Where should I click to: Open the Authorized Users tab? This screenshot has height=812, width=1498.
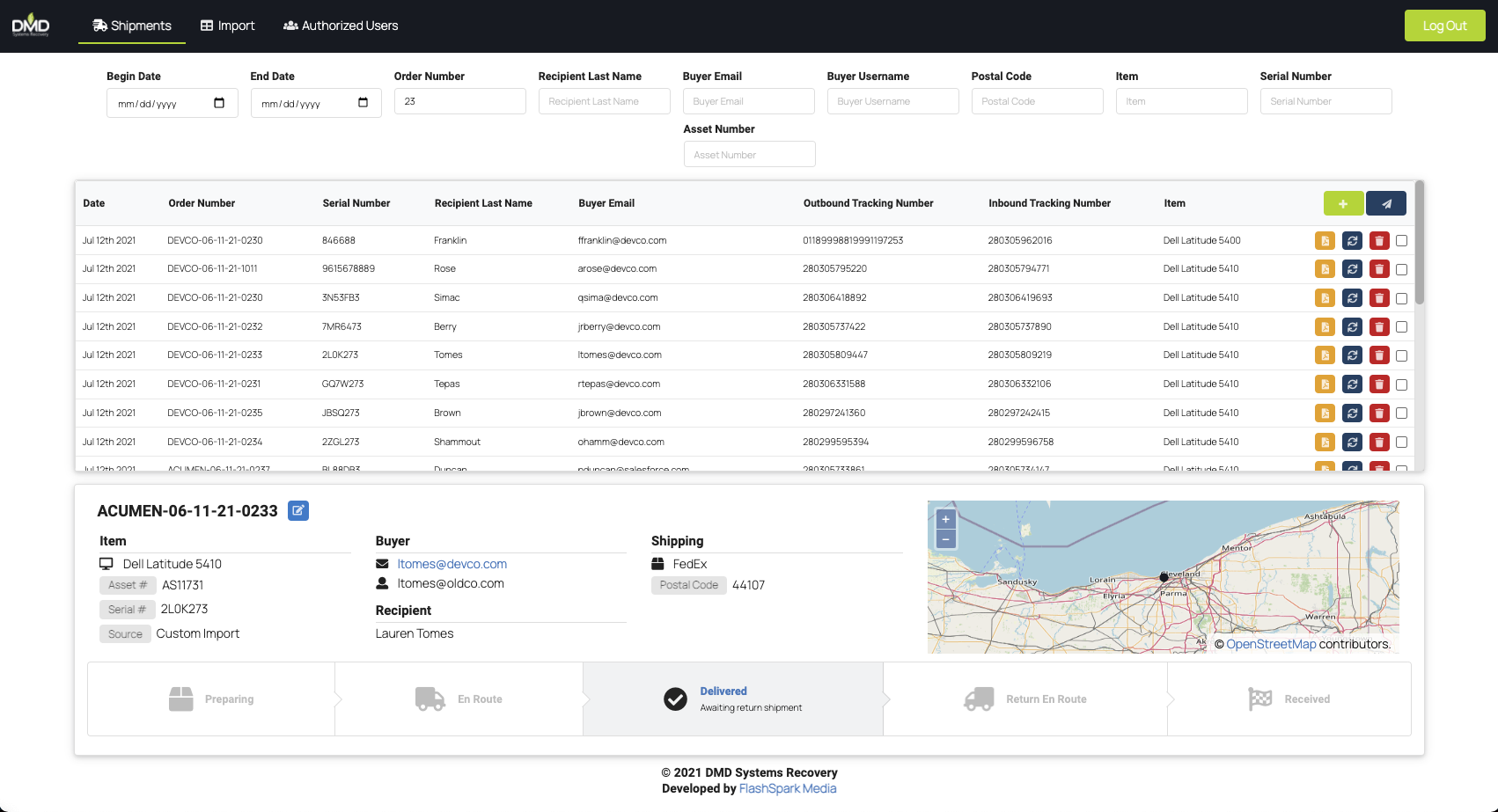coord(341,26)
